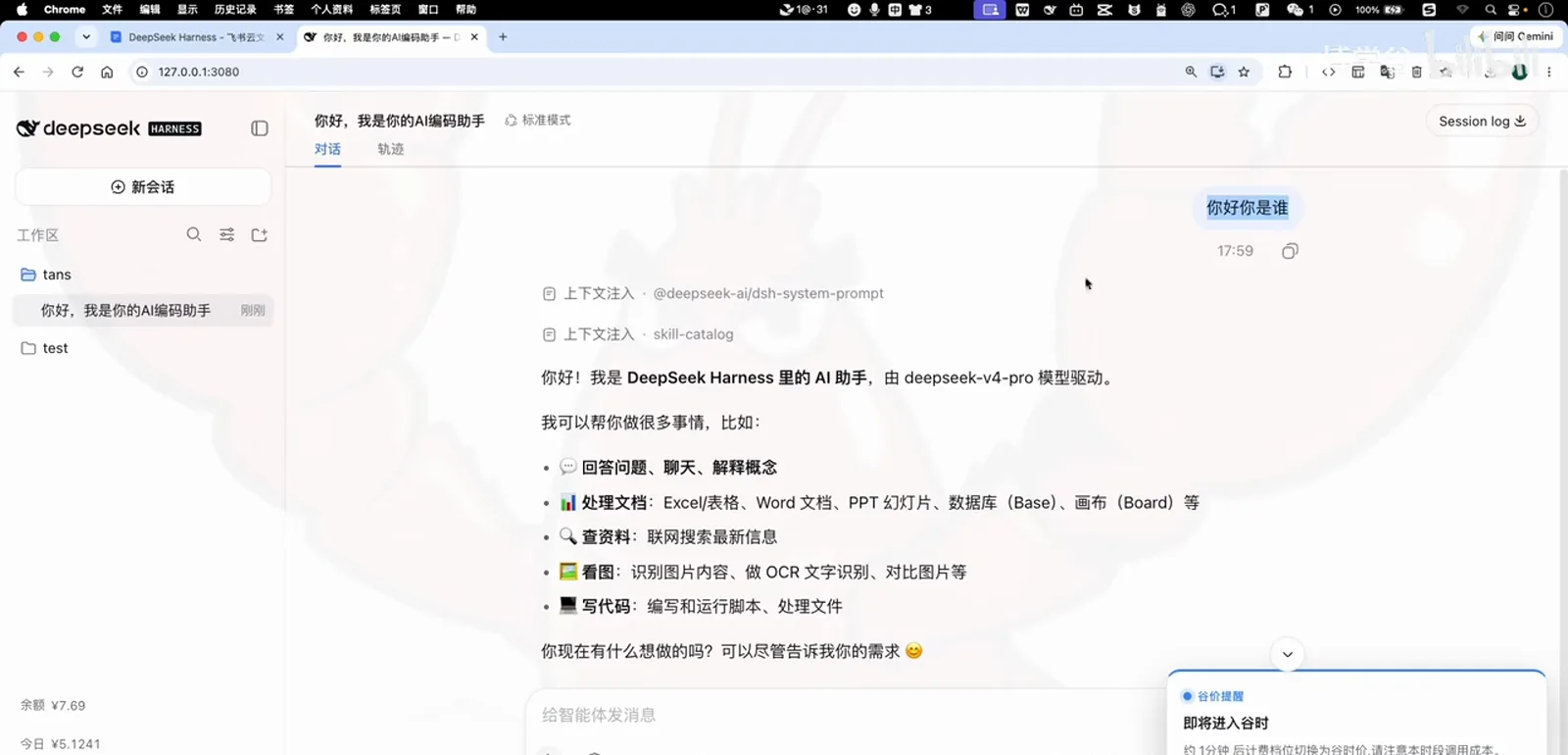The height and width of the screenshot is (755, 1568).
Task: Click the 余额 ¥7.69 balance
Action: click(53, 705)
